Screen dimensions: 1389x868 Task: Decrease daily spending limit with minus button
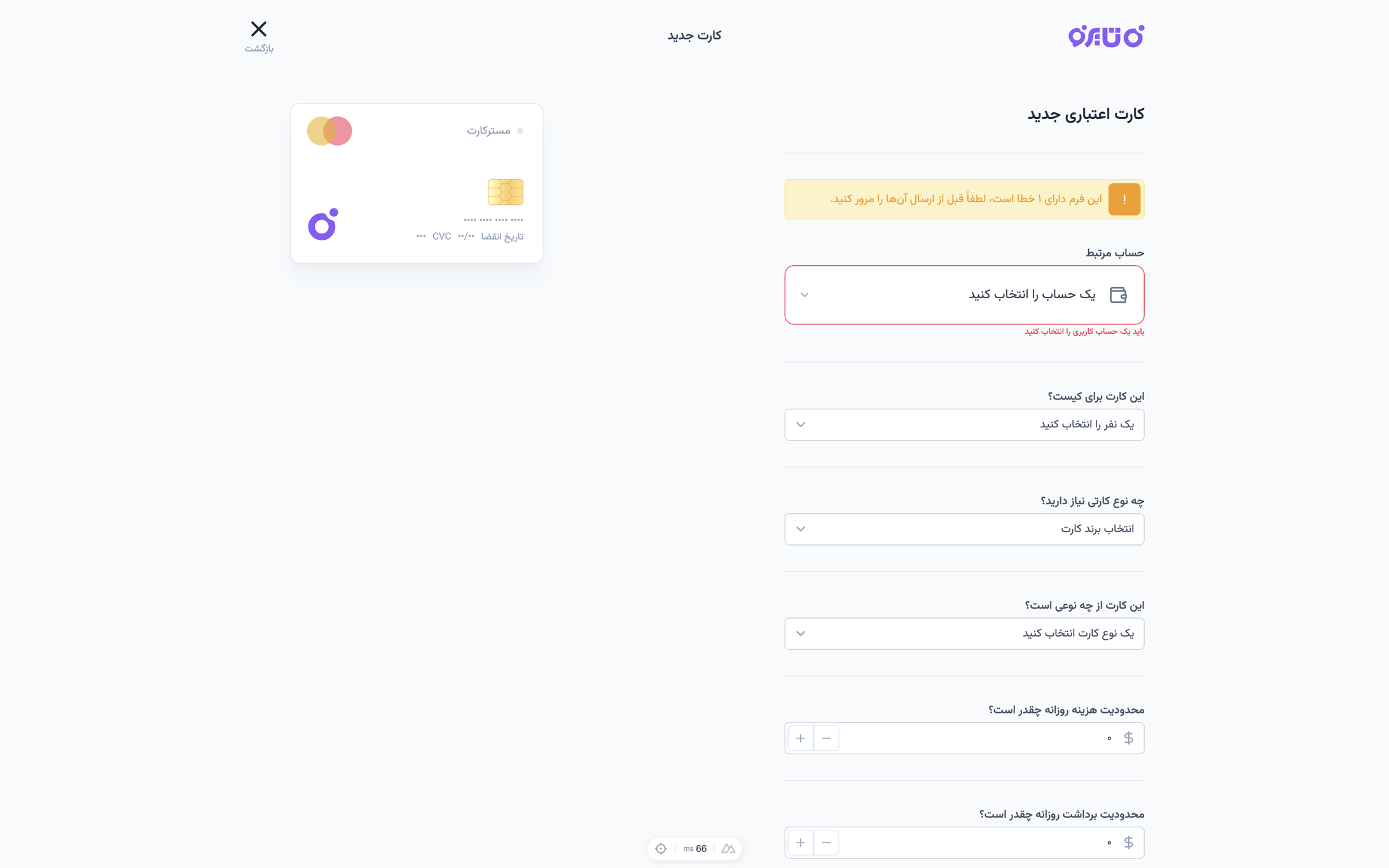826,738
